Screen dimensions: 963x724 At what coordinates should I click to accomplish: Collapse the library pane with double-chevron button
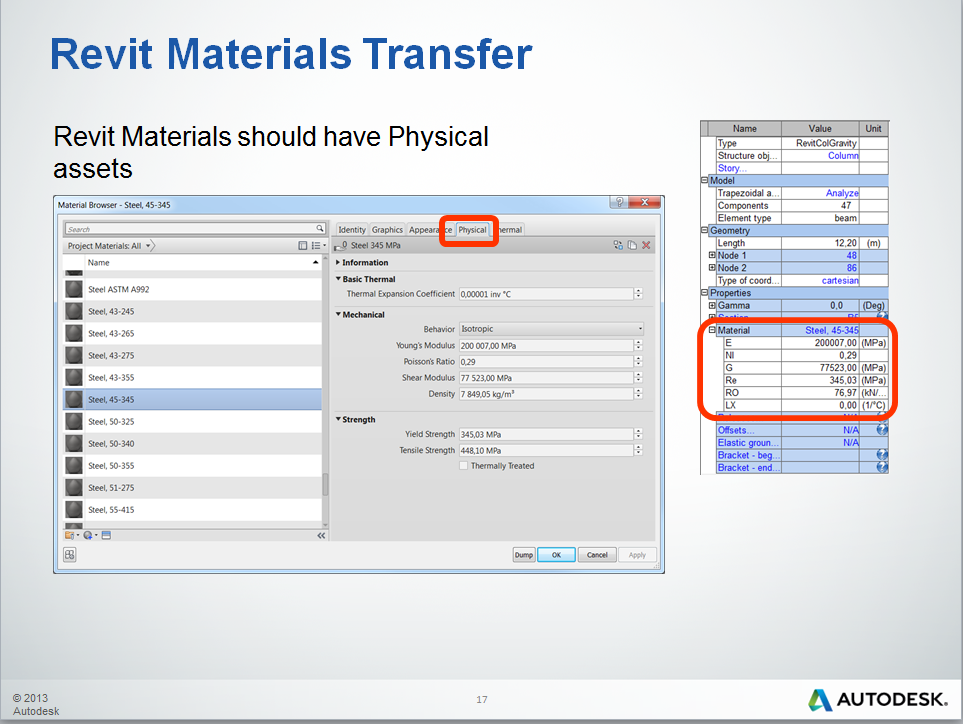tap(322, 534)
